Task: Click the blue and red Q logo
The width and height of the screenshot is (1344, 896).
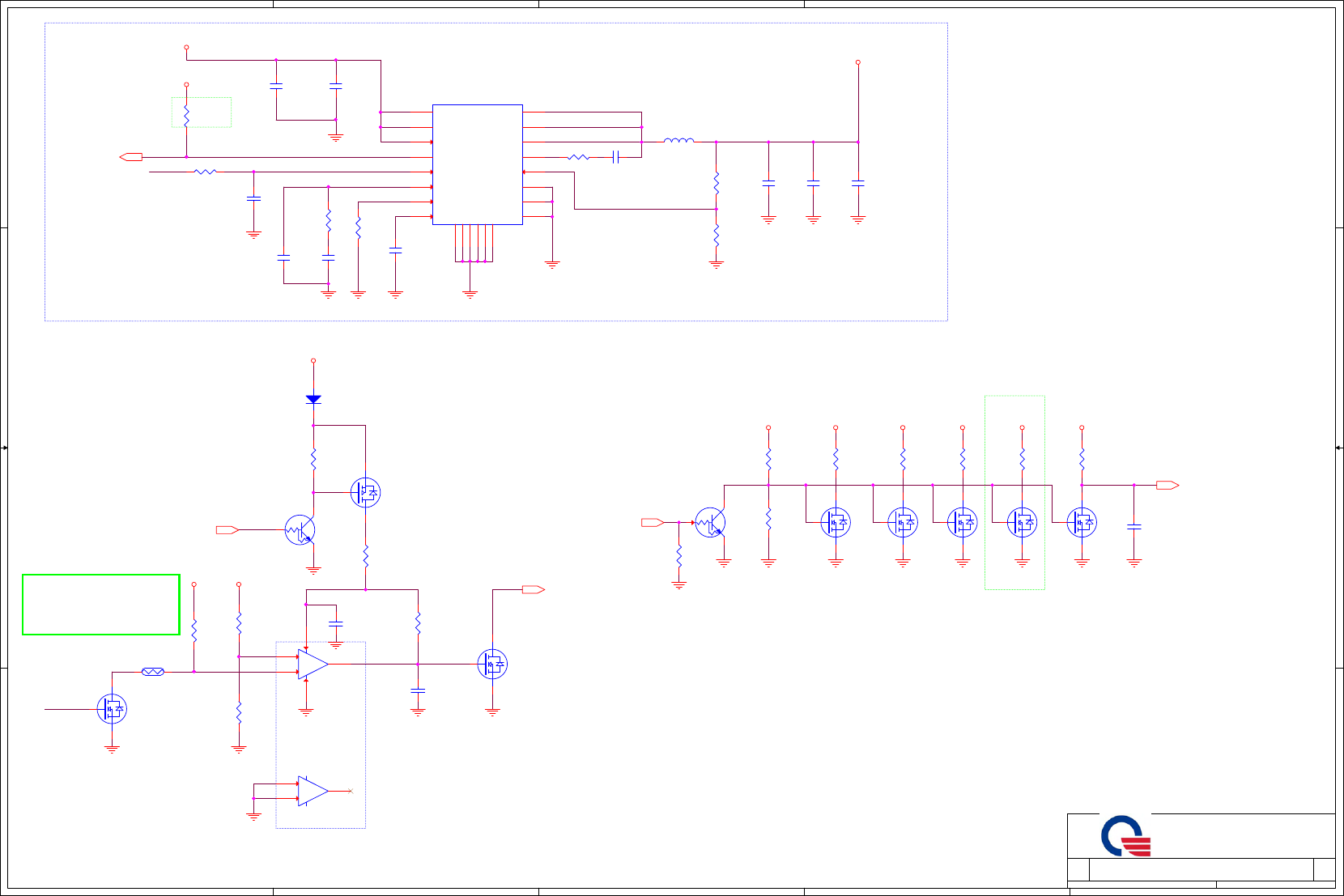Action: click(x=1125, y=836)
